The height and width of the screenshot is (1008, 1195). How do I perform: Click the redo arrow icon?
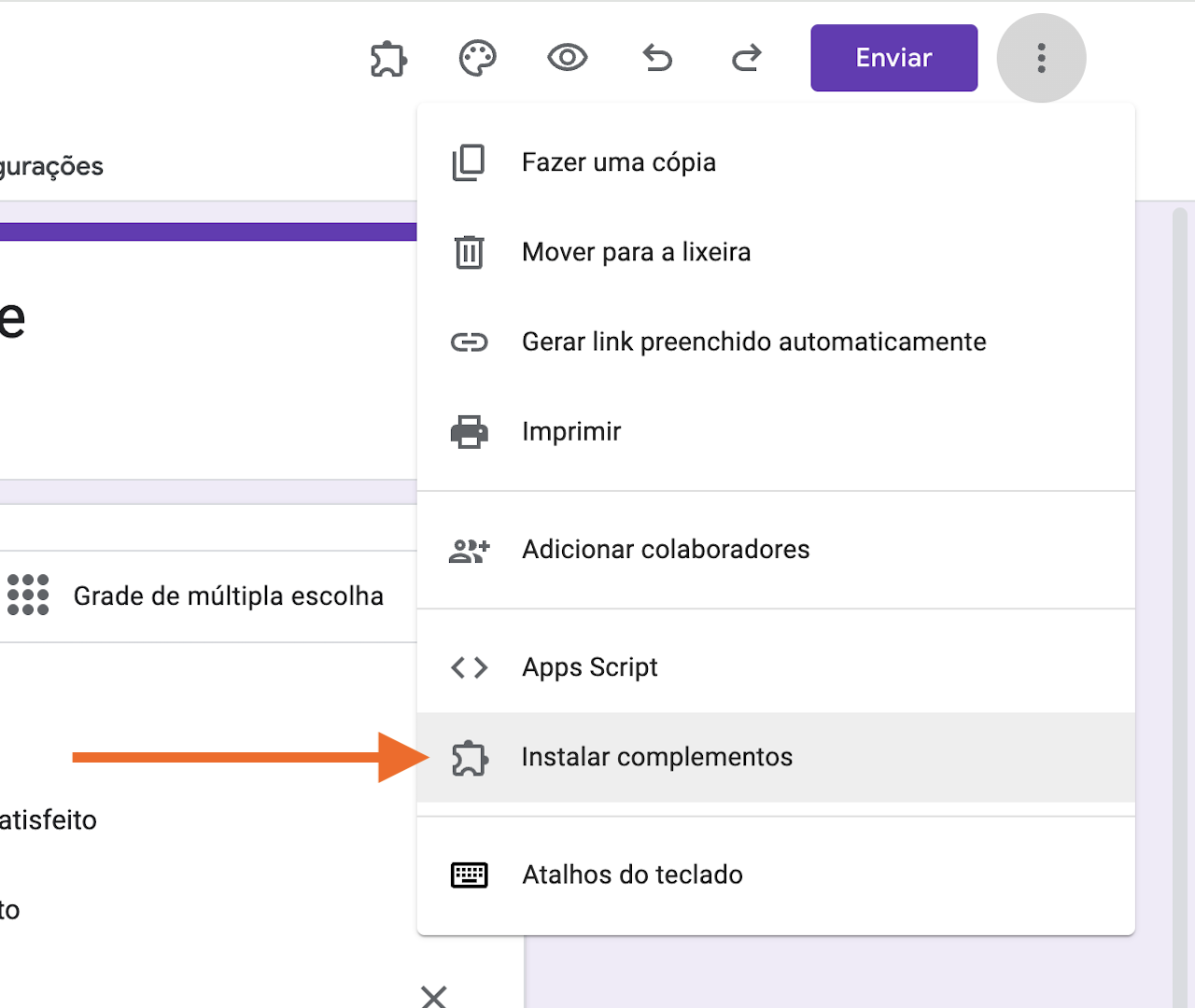click(746, 58)
